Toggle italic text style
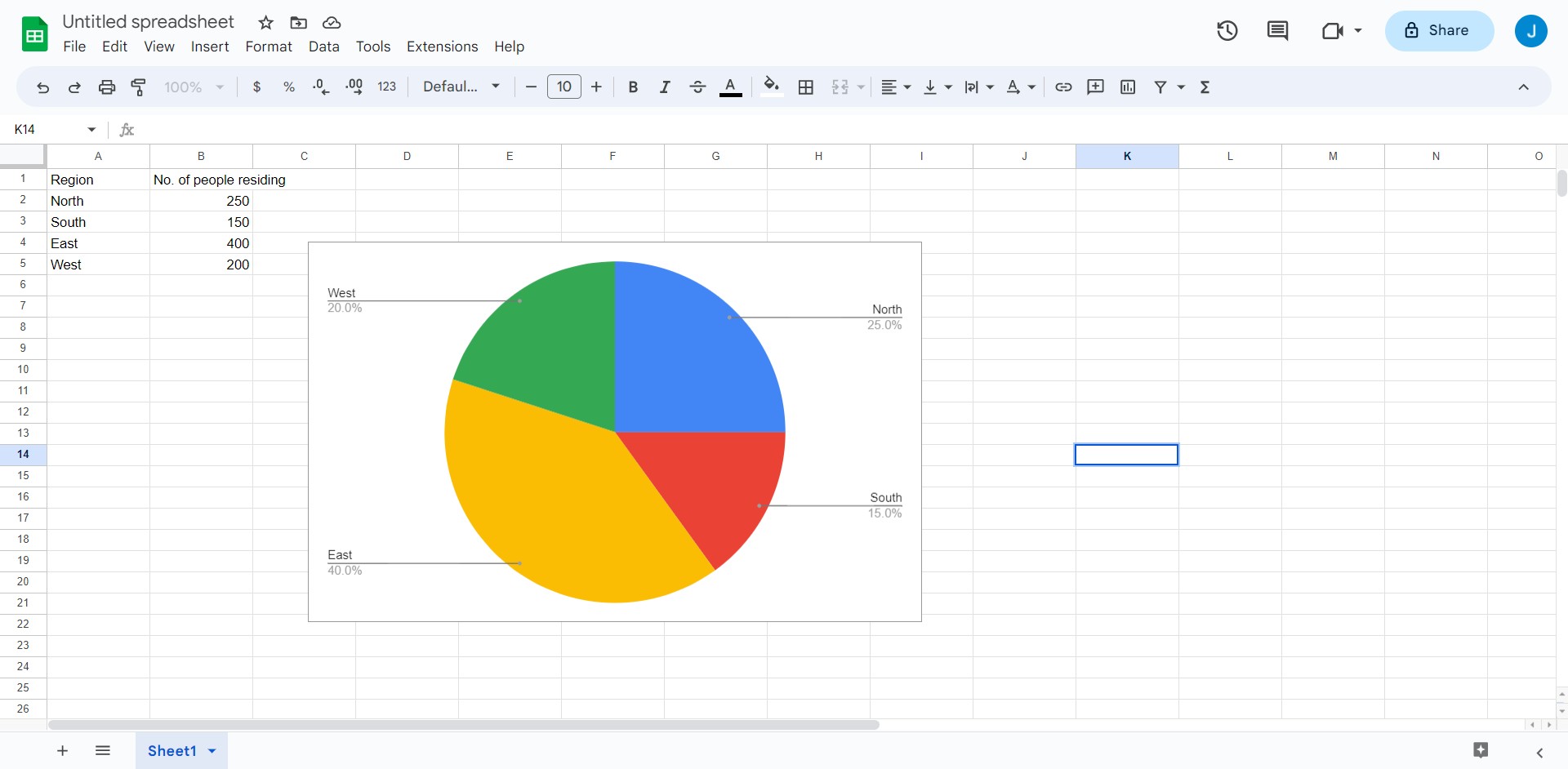Viewport: 1568px width, 769px height. point(665,87)
